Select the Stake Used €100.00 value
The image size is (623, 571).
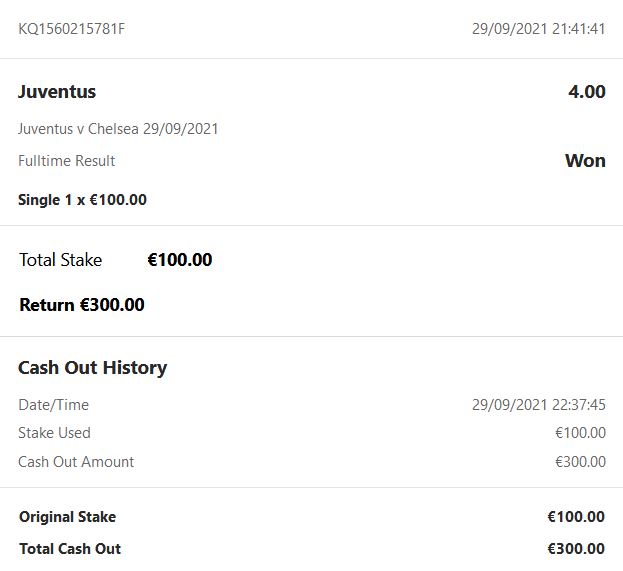point(580,433)
